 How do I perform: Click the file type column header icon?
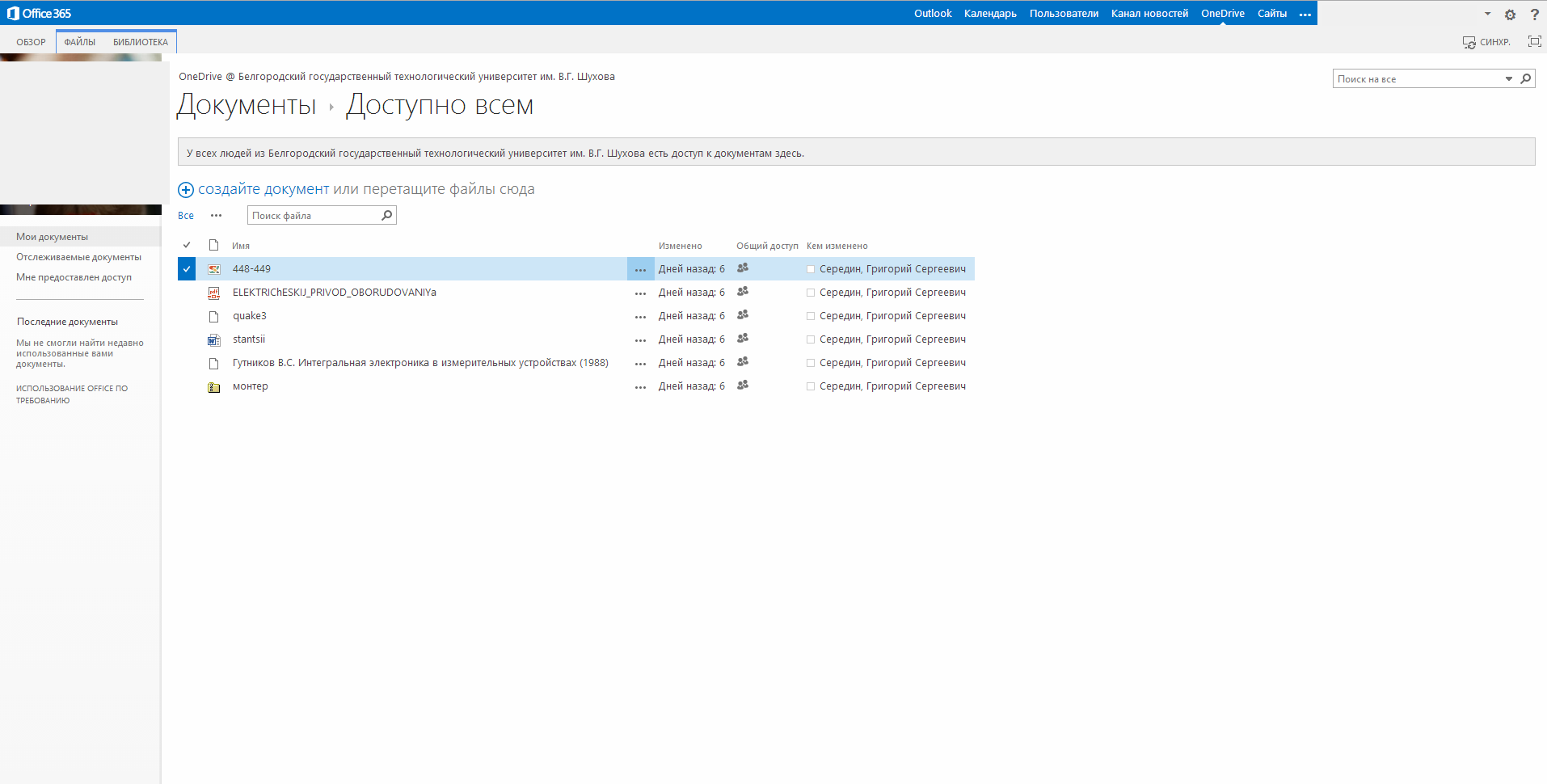[x=214, y=245]
